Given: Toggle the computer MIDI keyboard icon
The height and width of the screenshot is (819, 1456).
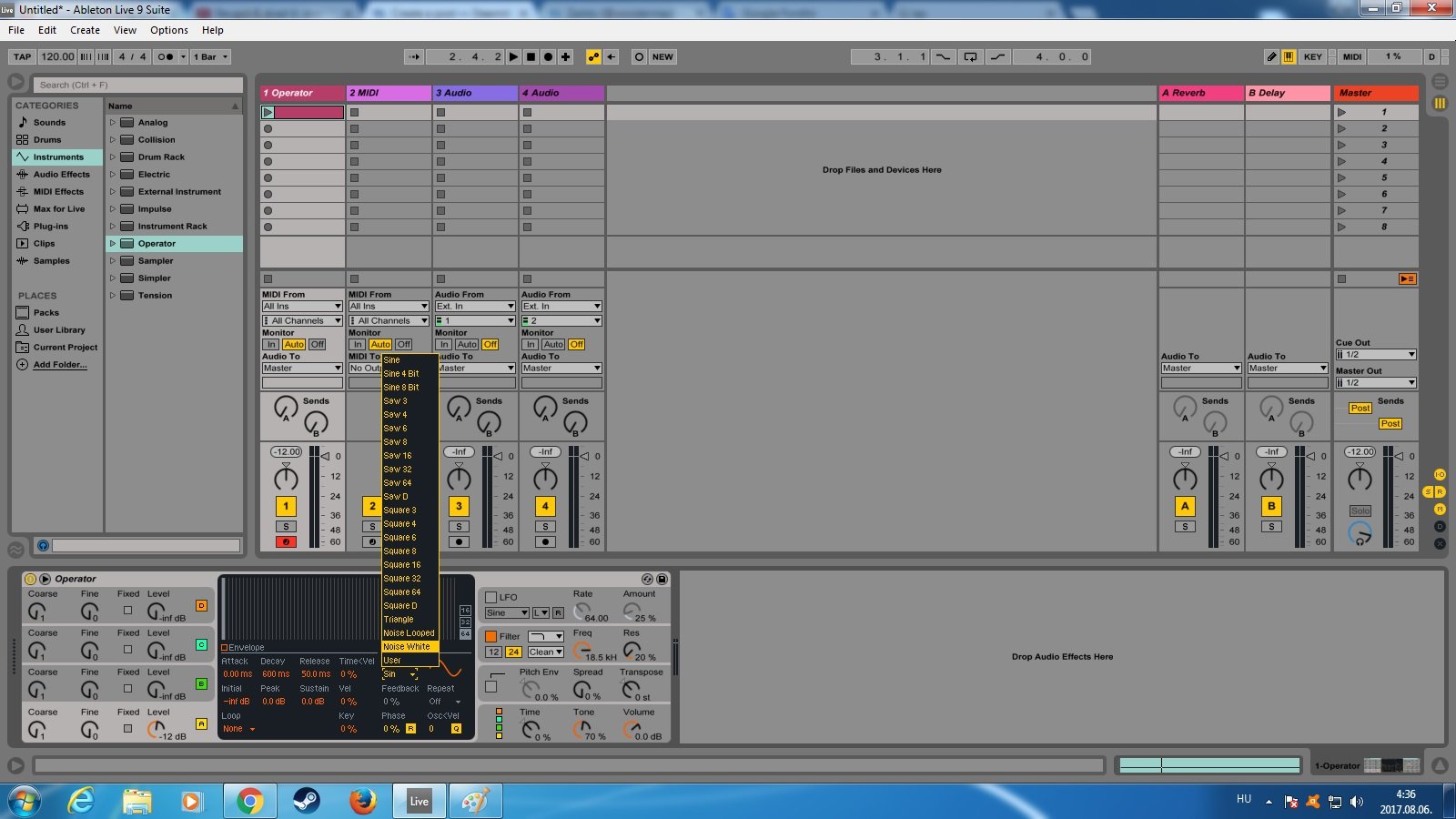Looking at the screenshot, I should coord(1289,56).
